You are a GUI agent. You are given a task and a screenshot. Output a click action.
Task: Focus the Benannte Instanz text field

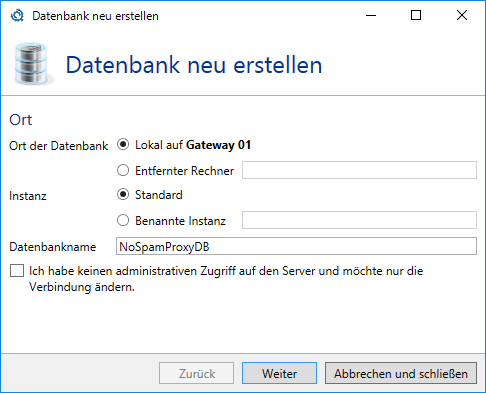click(359, 220)
